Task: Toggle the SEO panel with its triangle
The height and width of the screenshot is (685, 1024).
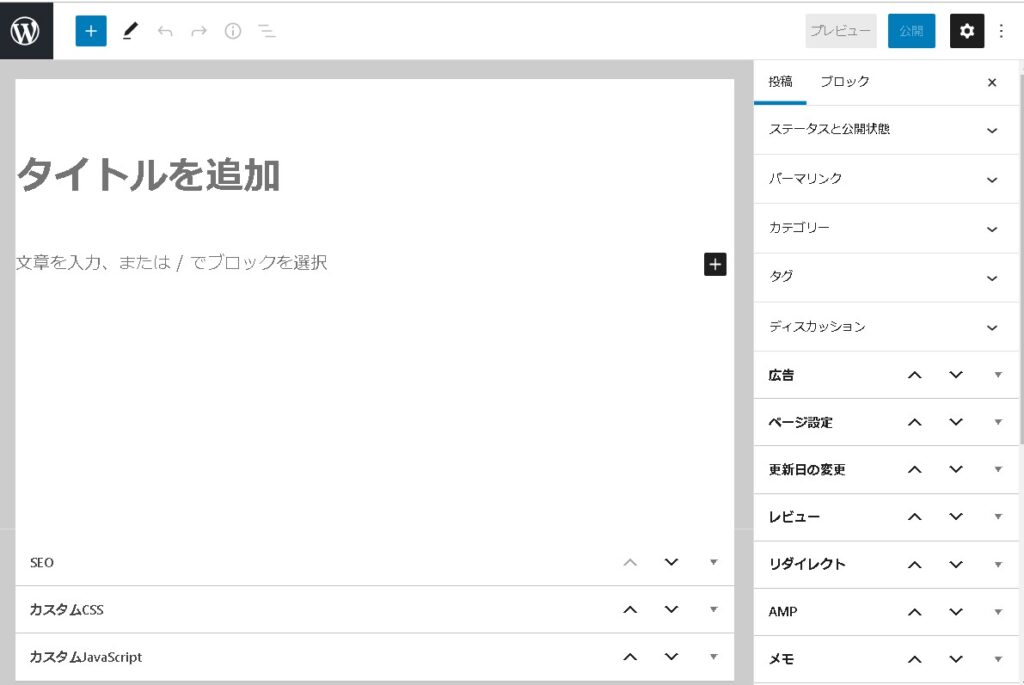Action: coord(713,562)
